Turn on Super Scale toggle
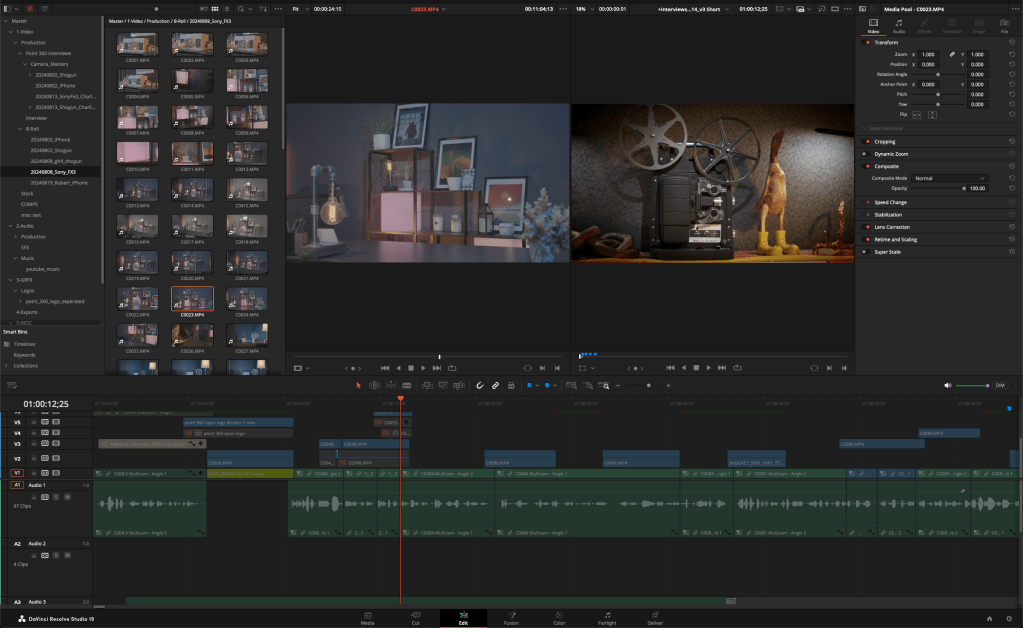The width and height of the screenshot is (1023, 628). pyautogui.click(x=866, y=252)
